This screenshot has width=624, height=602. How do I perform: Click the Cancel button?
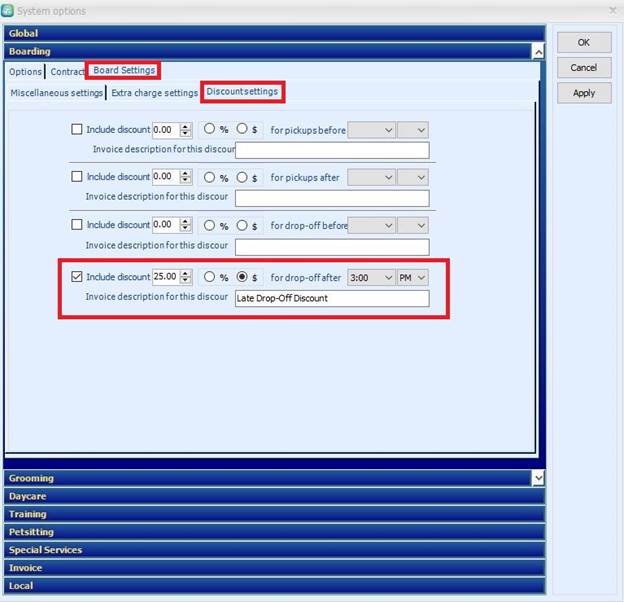point(584,68)
